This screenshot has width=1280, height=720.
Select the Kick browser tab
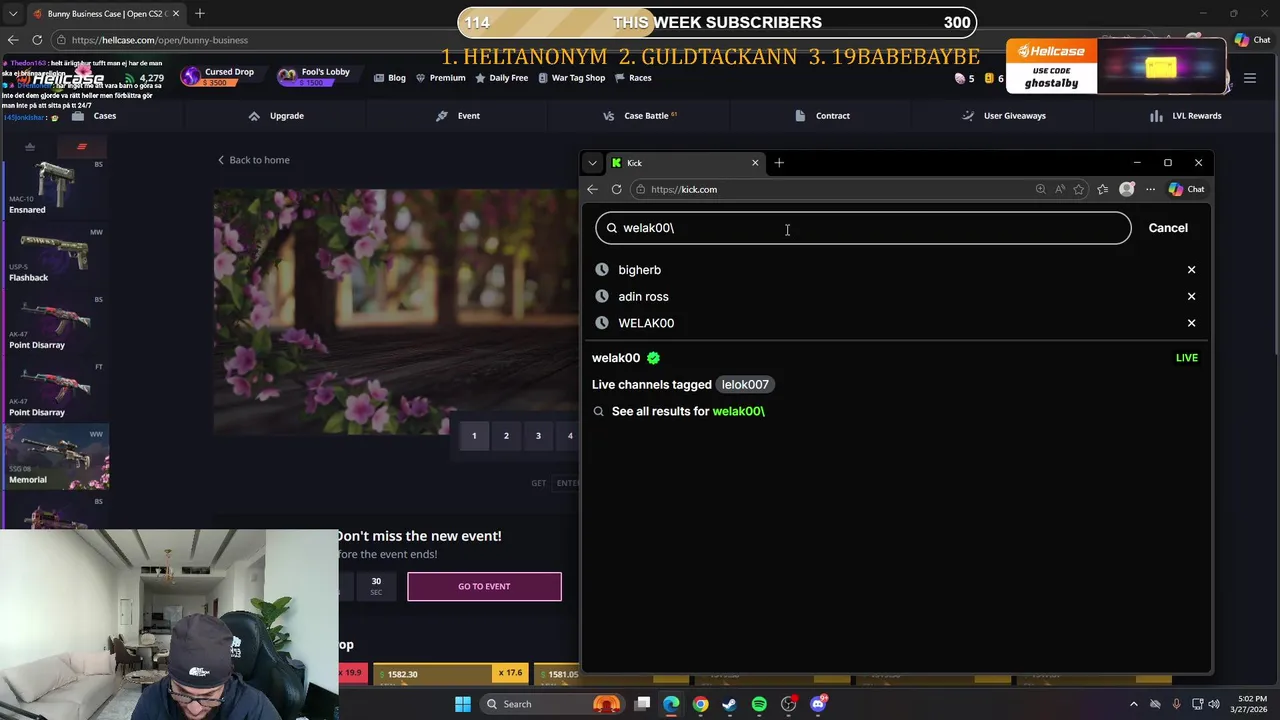coord(685,163)
